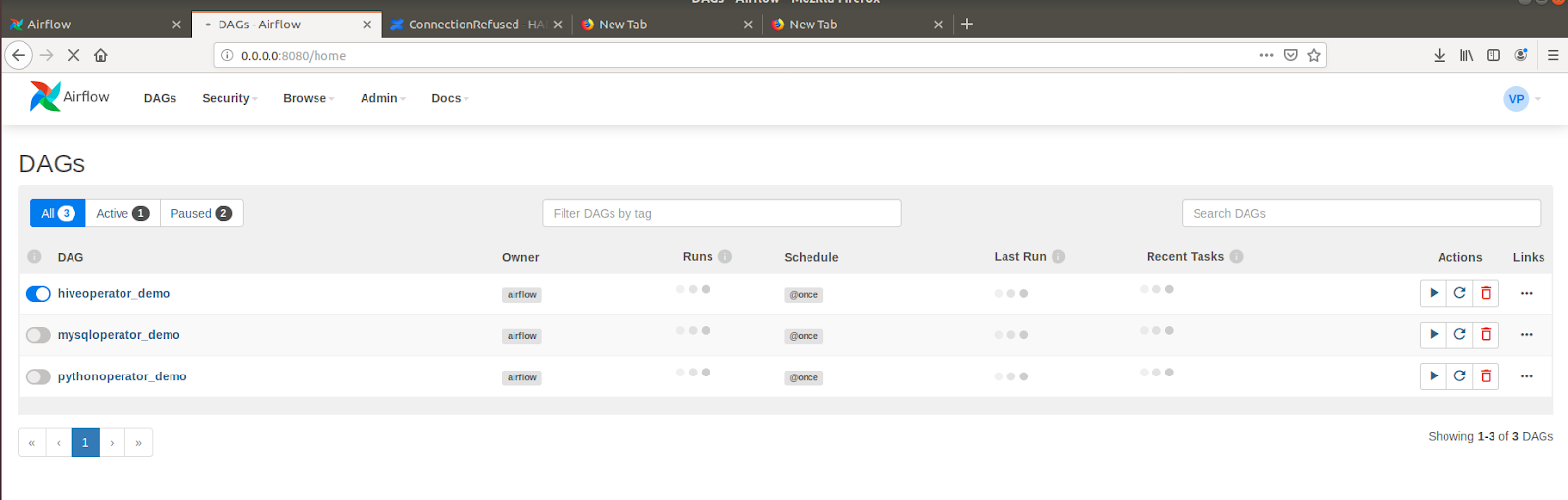Viewport: 1568px width, 500px height.
Task: Click the Airflow pinwheel logo
Action: tap(45, 96)
